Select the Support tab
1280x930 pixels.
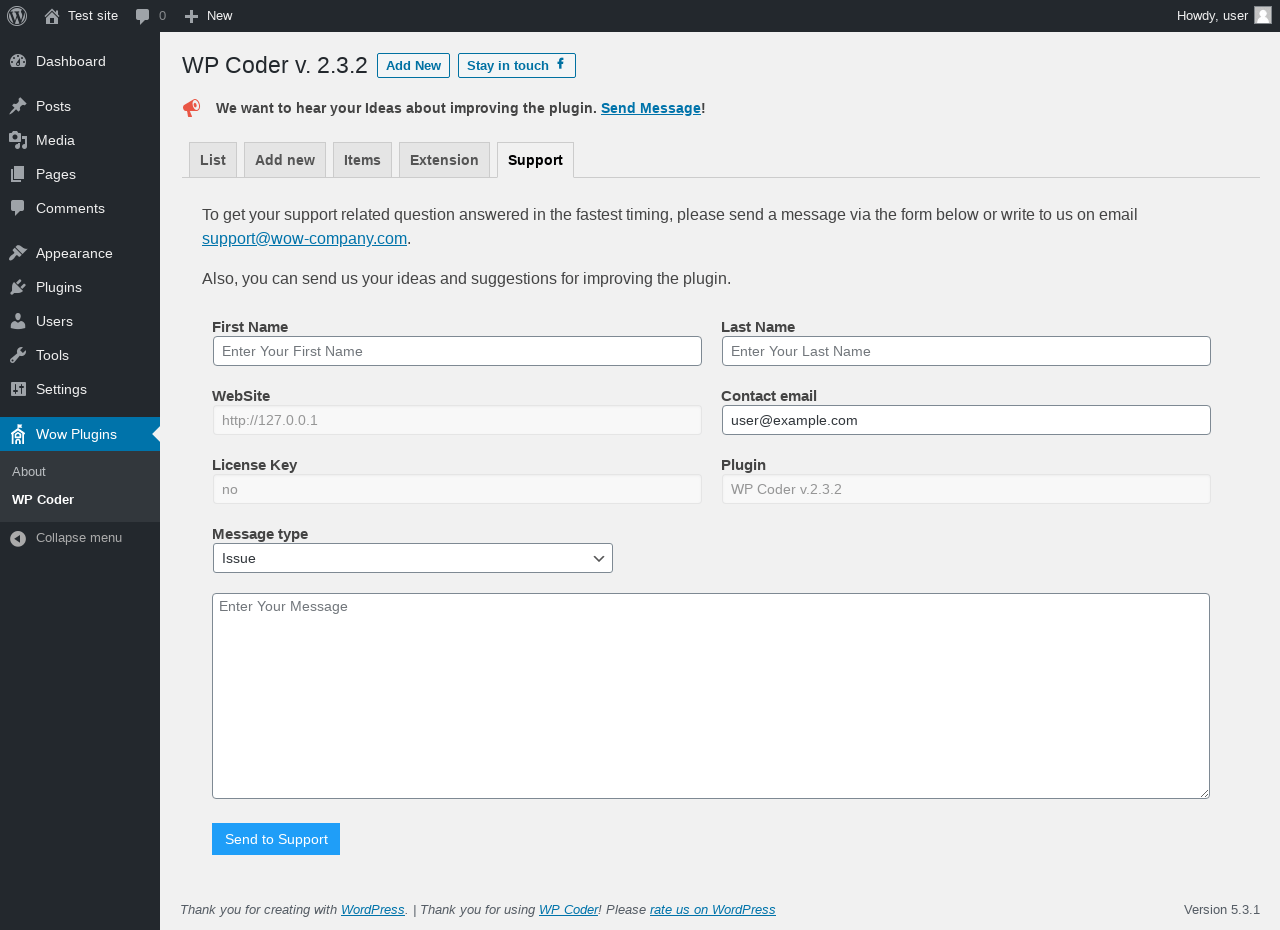(x=535, y=160)
